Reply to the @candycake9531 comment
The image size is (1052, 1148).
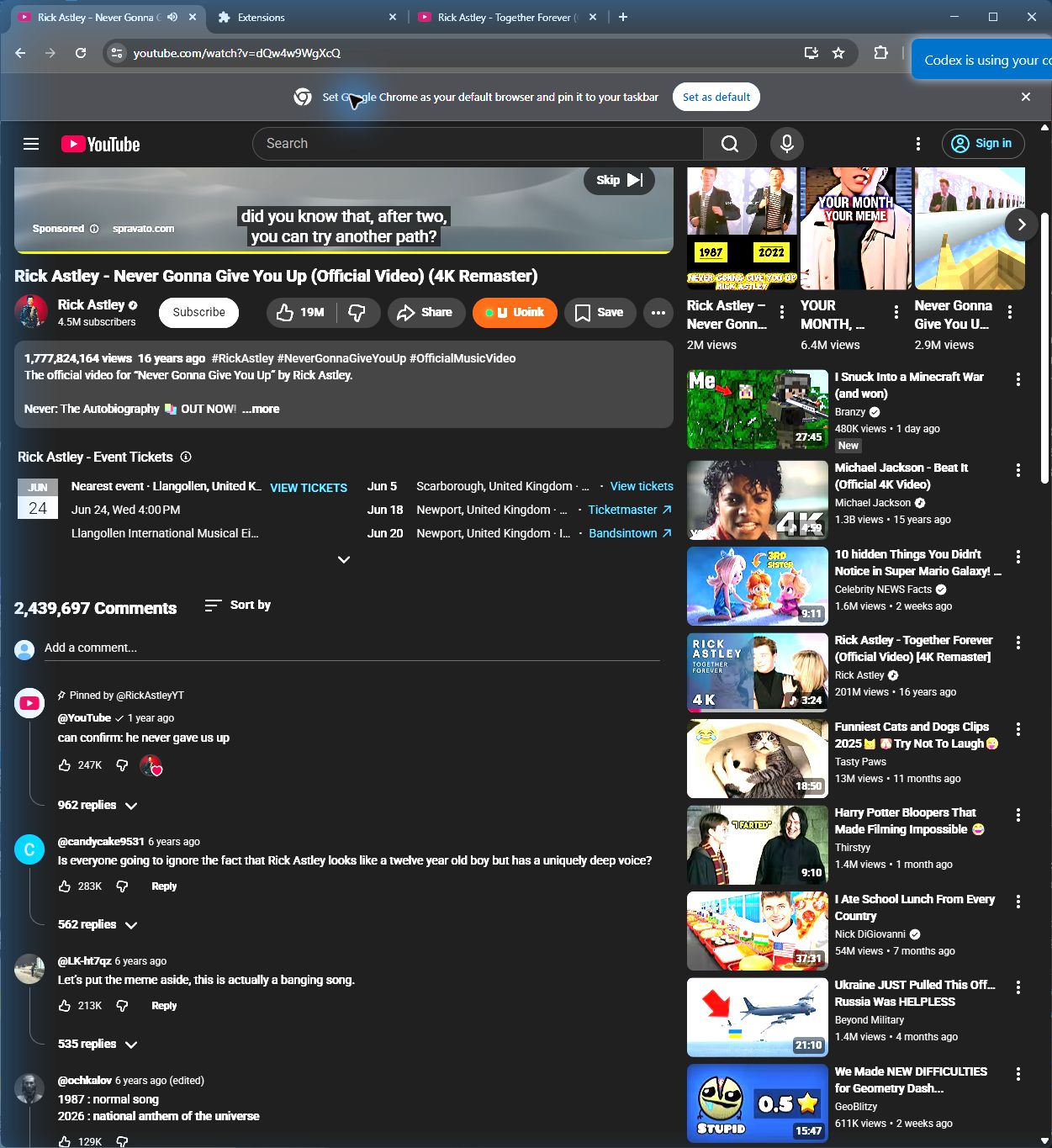[164, 886]
